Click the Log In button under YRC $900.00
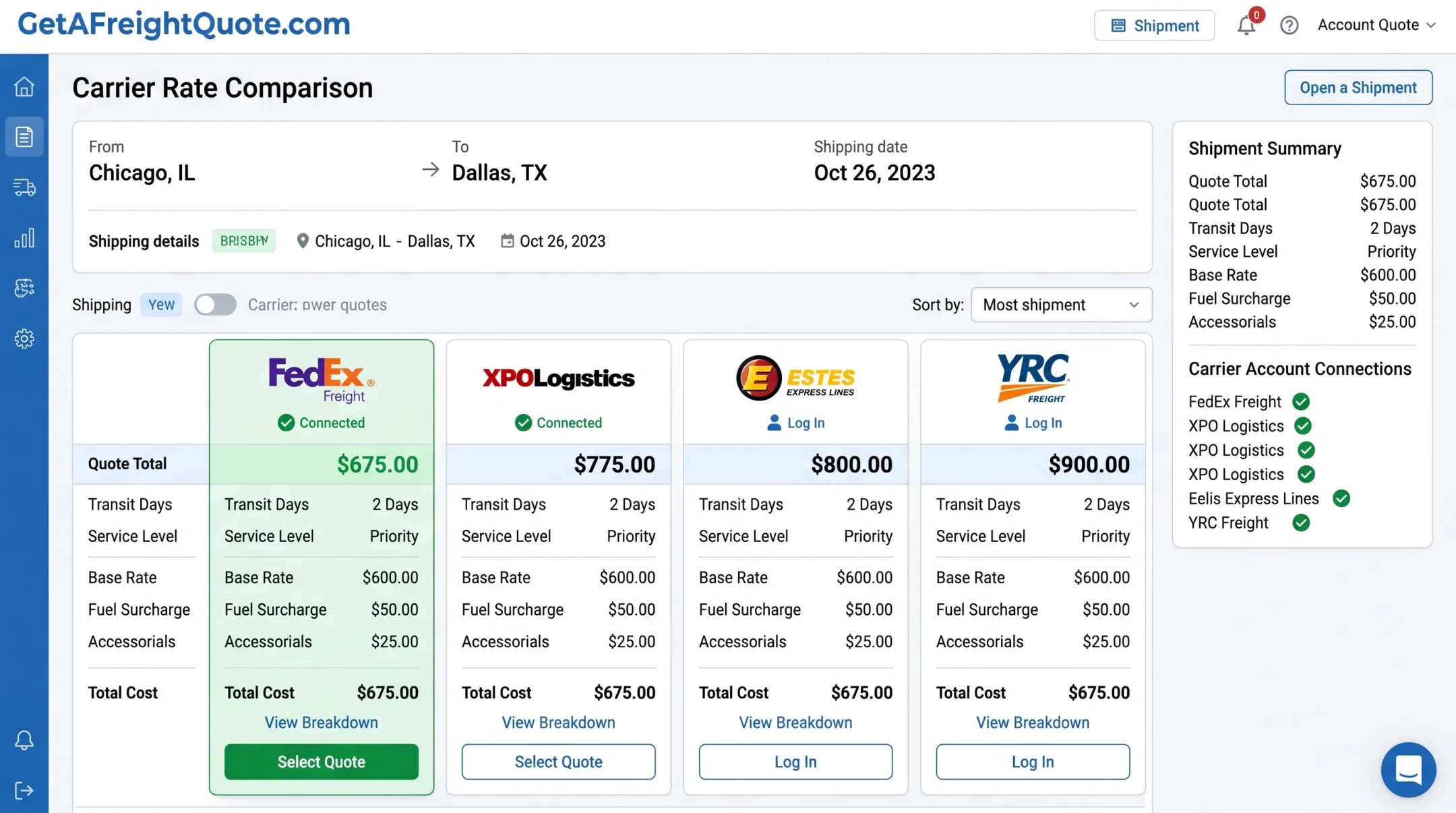Viewport: 1456px width, 813px height. tap(1033, 762)
